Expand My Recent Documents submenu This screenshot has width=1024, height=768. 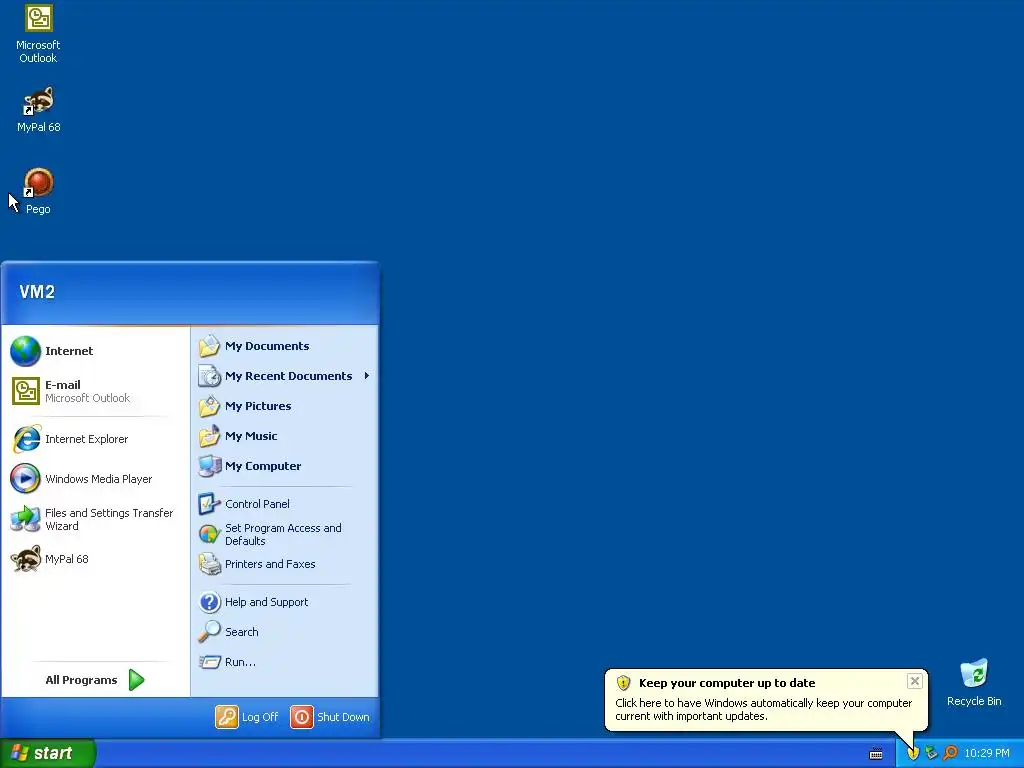[x=285, y=376]
